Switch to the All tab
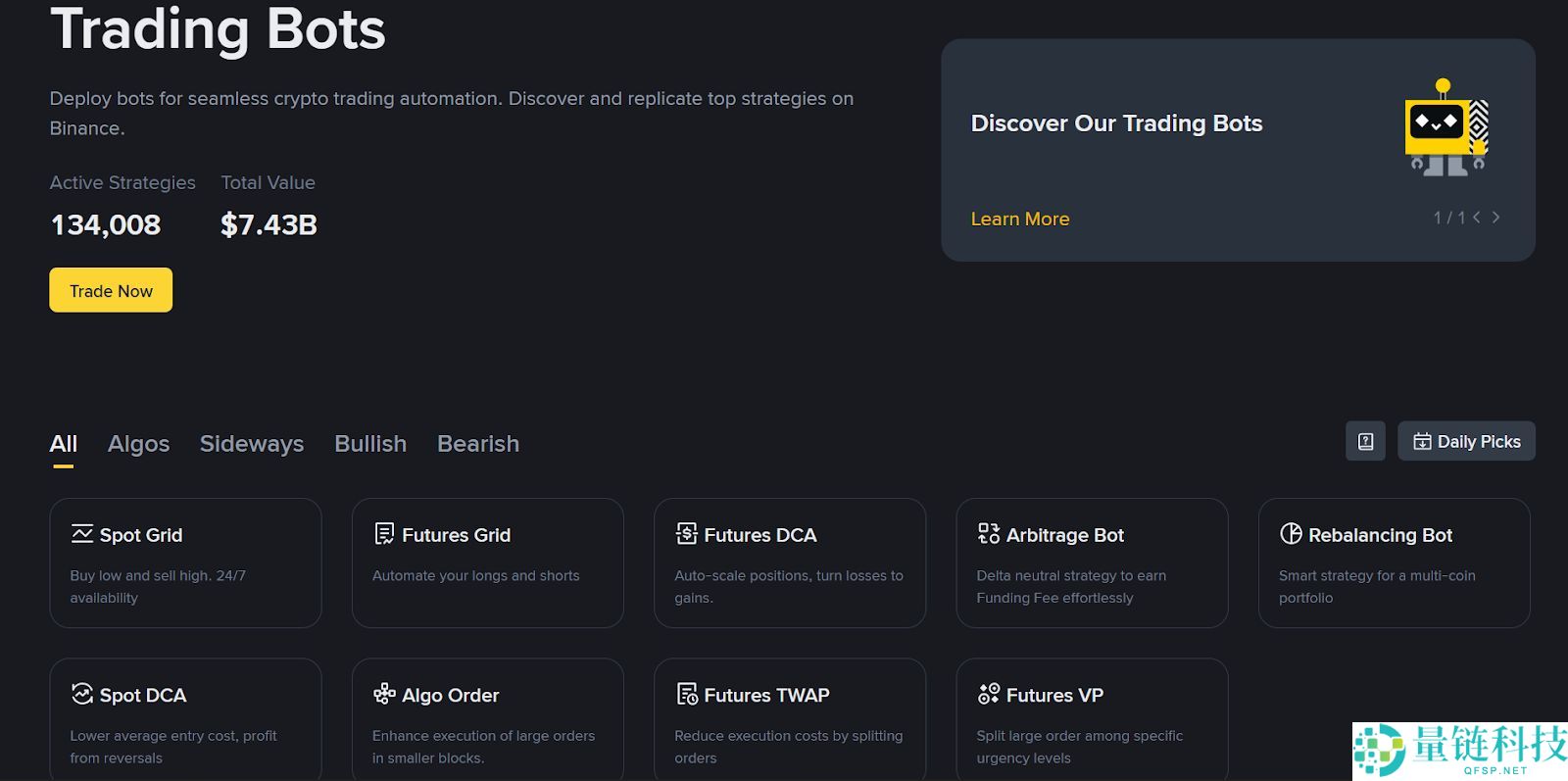Screen dimensions: 1568x781 [64, 444]
